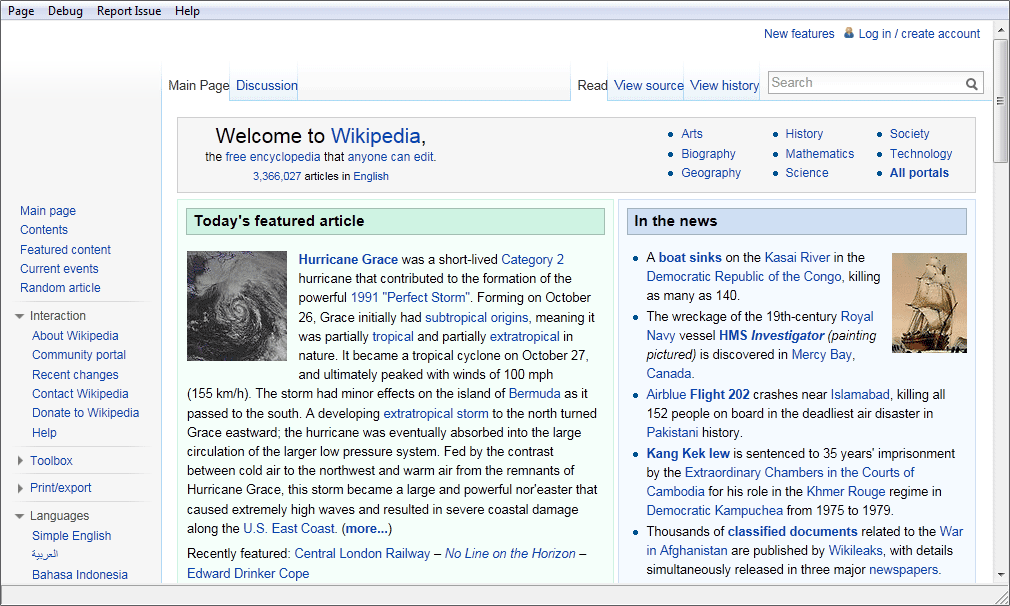Screen dimensions: 1010x606
Task: Open Current events in sidebar
Action: [59, 269]
